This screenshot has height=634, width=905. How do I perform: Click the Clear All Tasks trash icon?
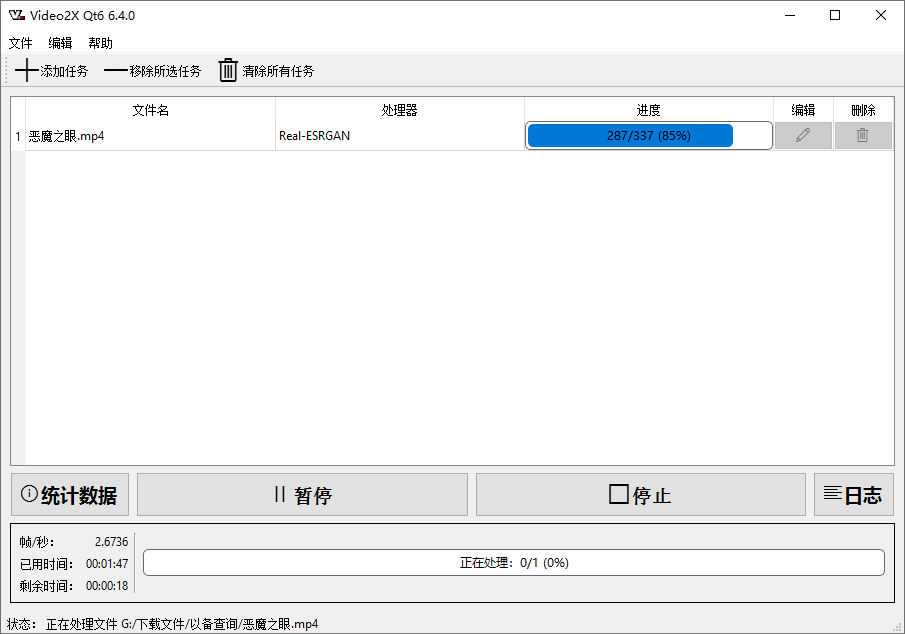(x=229, y=70)
